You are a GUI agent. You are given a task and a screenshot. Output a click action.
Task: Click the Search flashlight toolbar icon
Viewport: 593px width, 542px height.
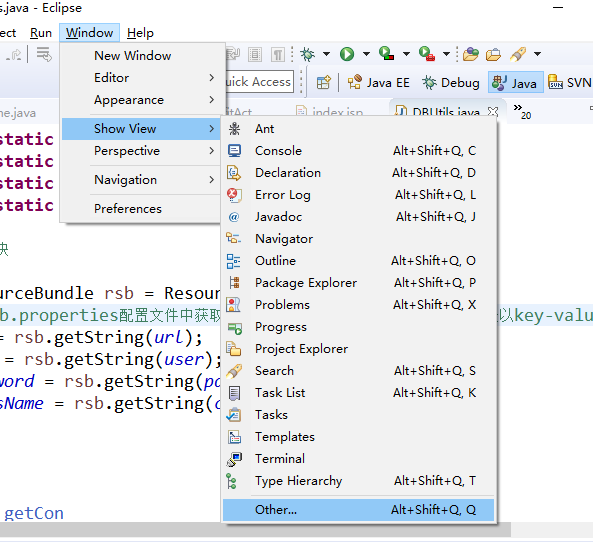[x=518, y=54]
